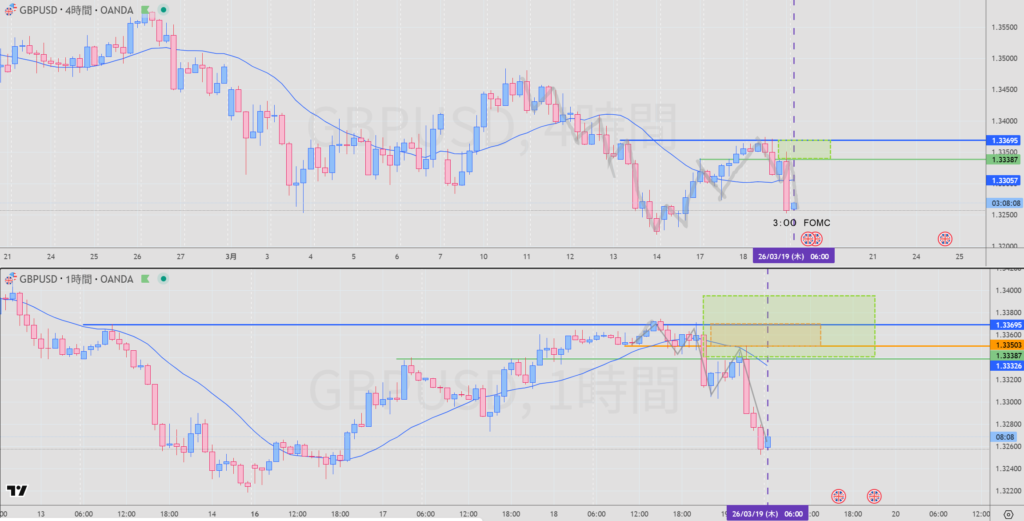This screenshot has width=1024, height=521.
Task: Click the purple 26/03/19 date label on upper time axis
Action: 793,256
